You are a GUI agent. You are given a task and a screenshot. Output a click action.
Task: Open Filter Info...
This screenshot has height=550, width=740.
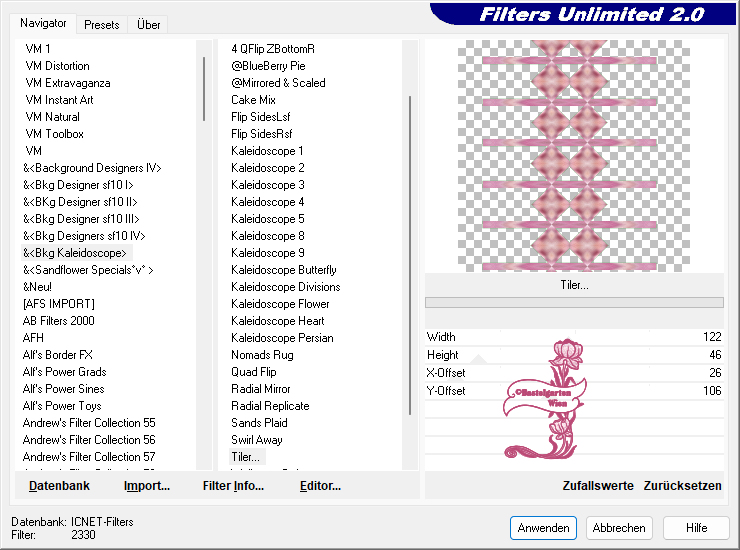[x=233, y=486]
